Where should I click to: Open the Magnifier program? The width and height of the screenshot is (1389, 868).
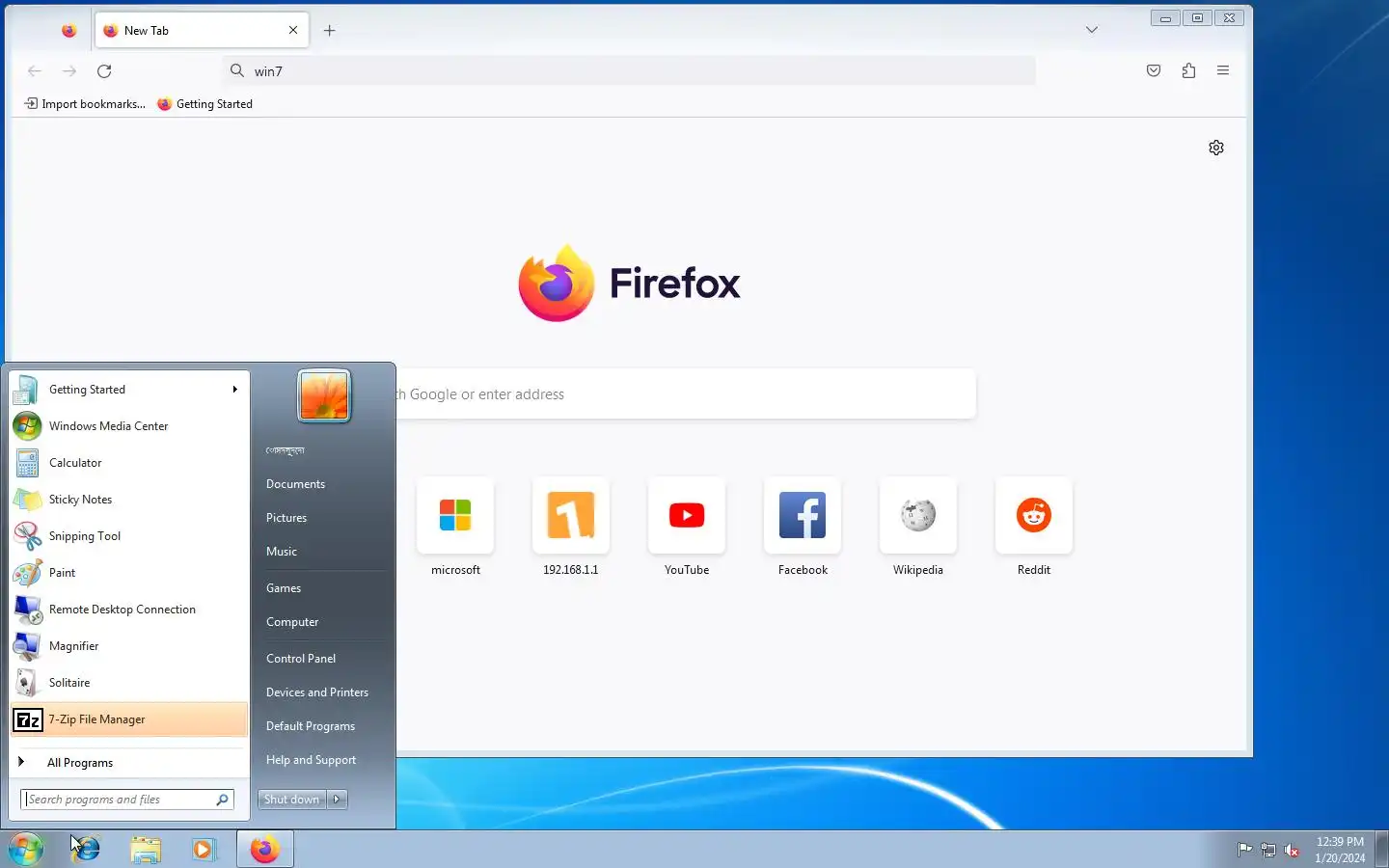point(129,646)
